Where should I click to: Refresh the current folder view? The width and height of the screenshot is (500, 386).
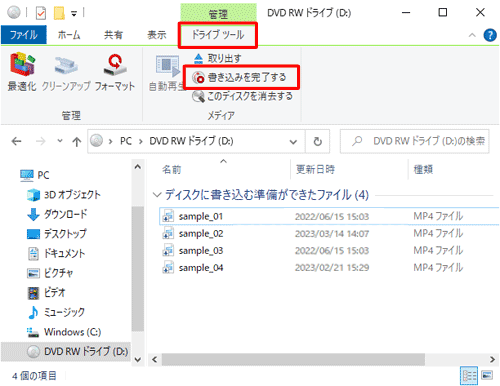[x=318, y=142]
